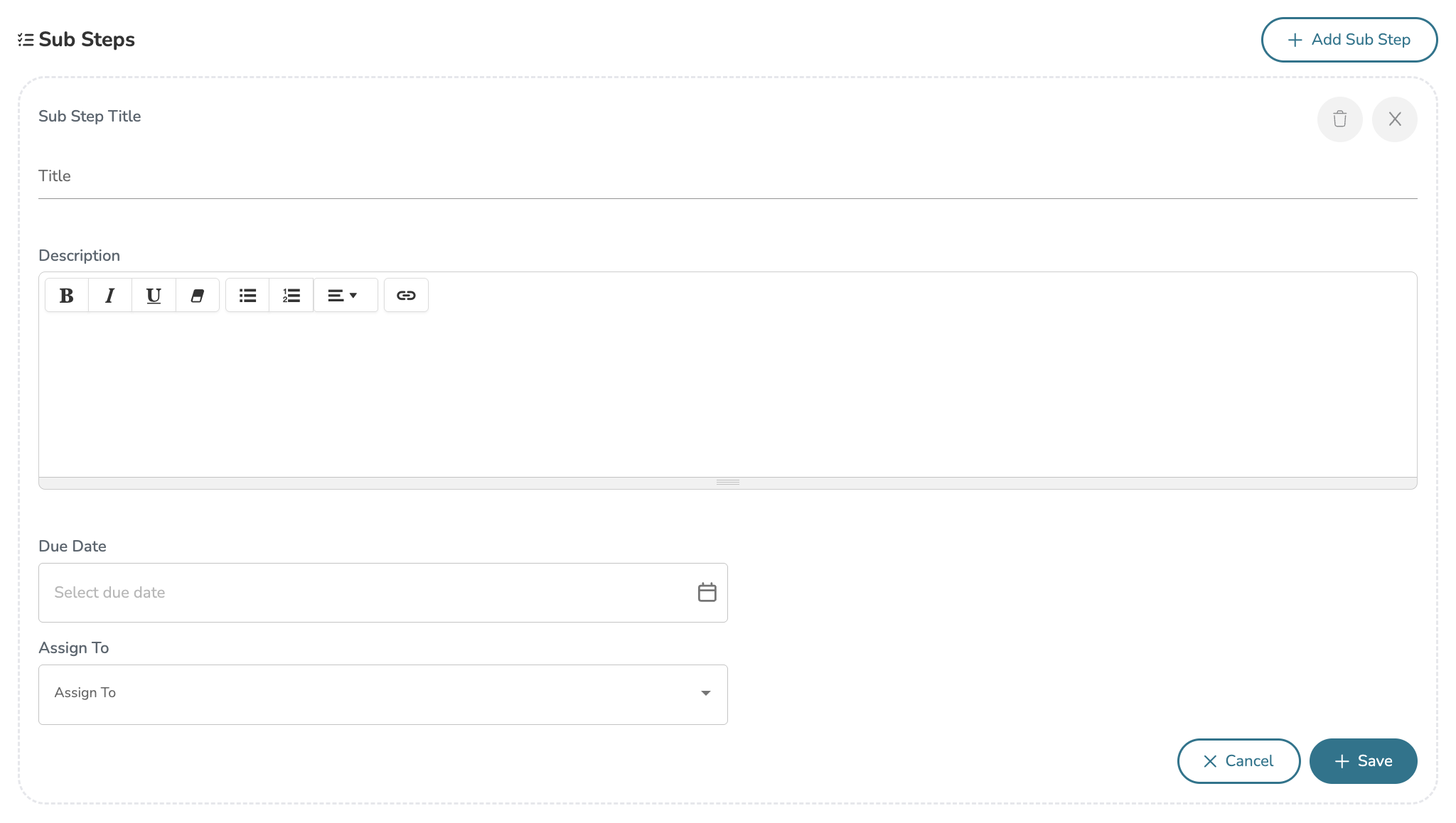Expand the Assign To dropdown
Image resolution: width=1456 pixels, height=823 pixels.
tap(382, 694)
